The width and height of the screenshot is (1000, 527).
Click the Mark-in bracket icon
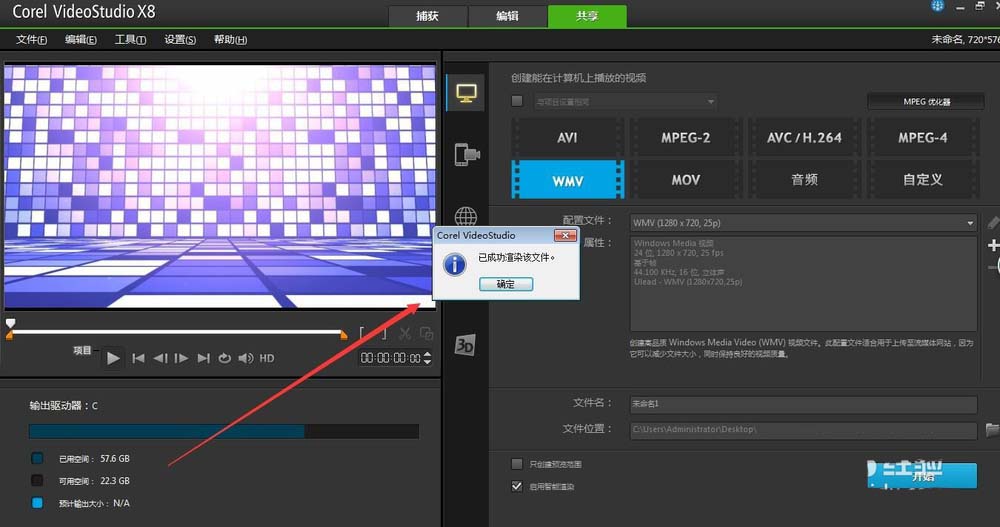362,333
